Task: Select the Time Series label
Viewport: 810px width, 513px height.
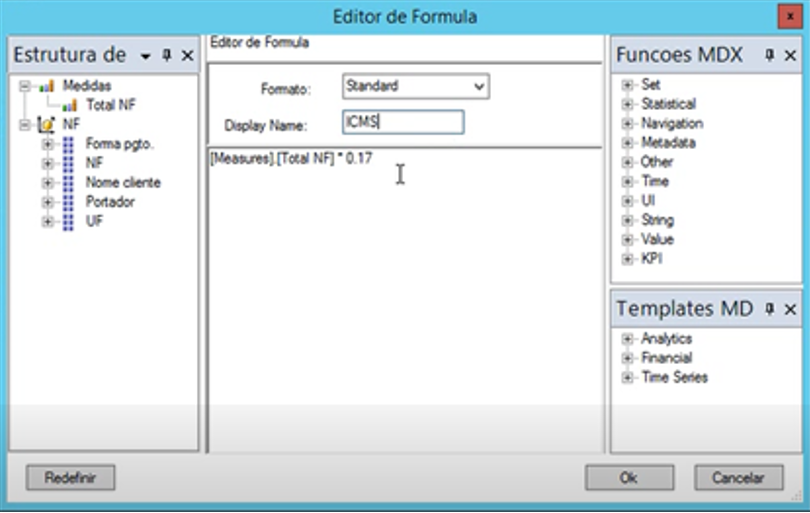Action: point(674,378)
